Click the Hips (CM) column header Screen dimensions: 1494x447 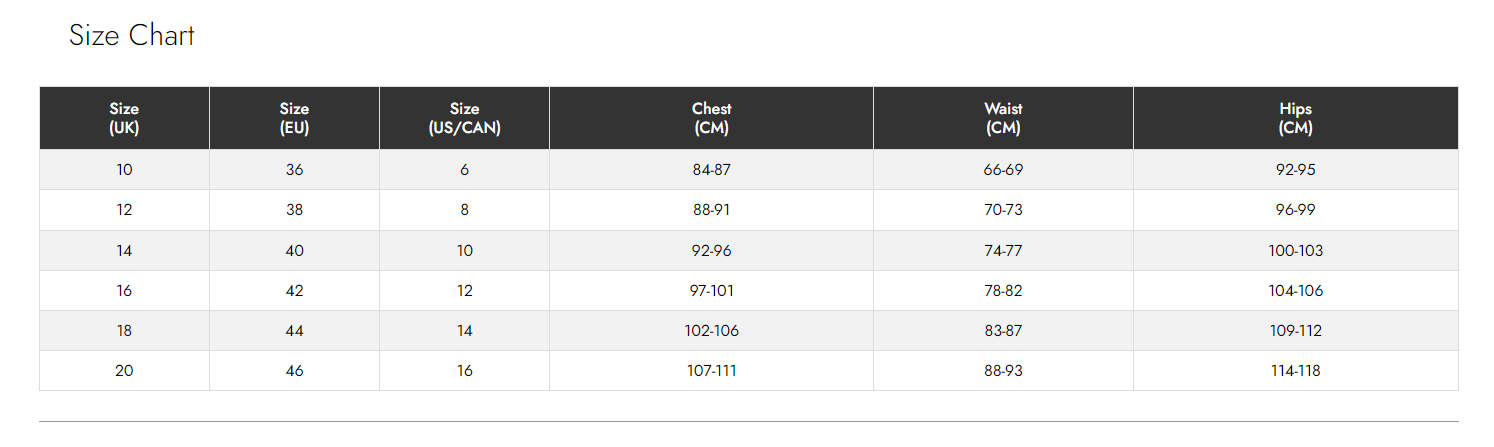1296,118
